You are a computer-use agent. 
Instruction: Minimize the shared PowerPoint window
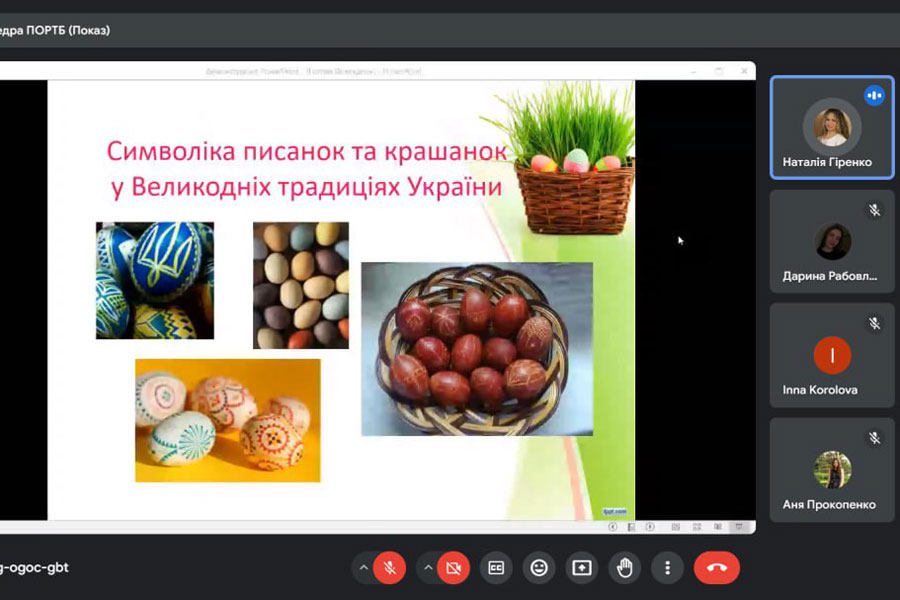(693, 71)
